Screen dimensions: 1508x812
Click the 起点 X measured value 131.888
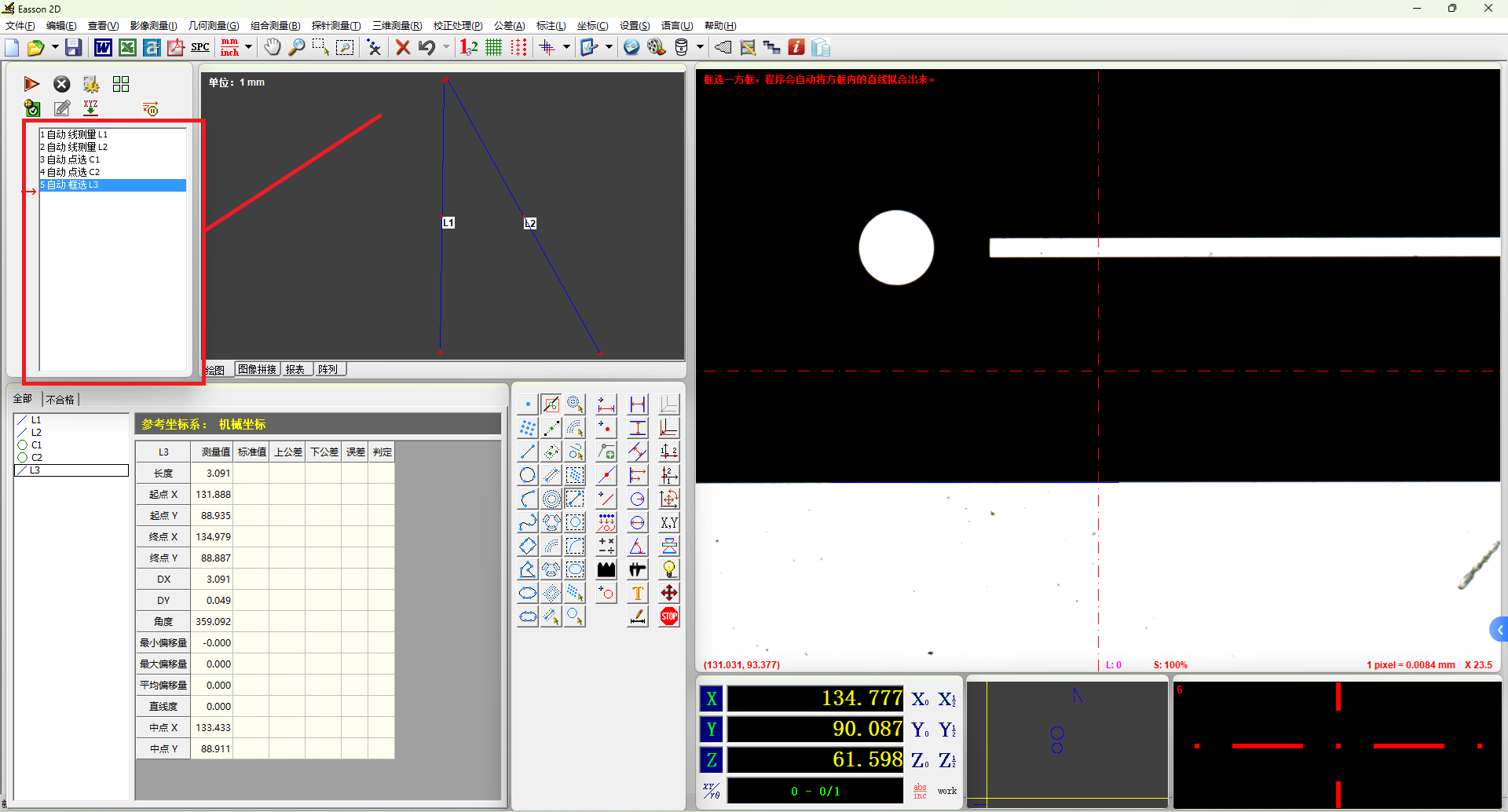[213, 495]
